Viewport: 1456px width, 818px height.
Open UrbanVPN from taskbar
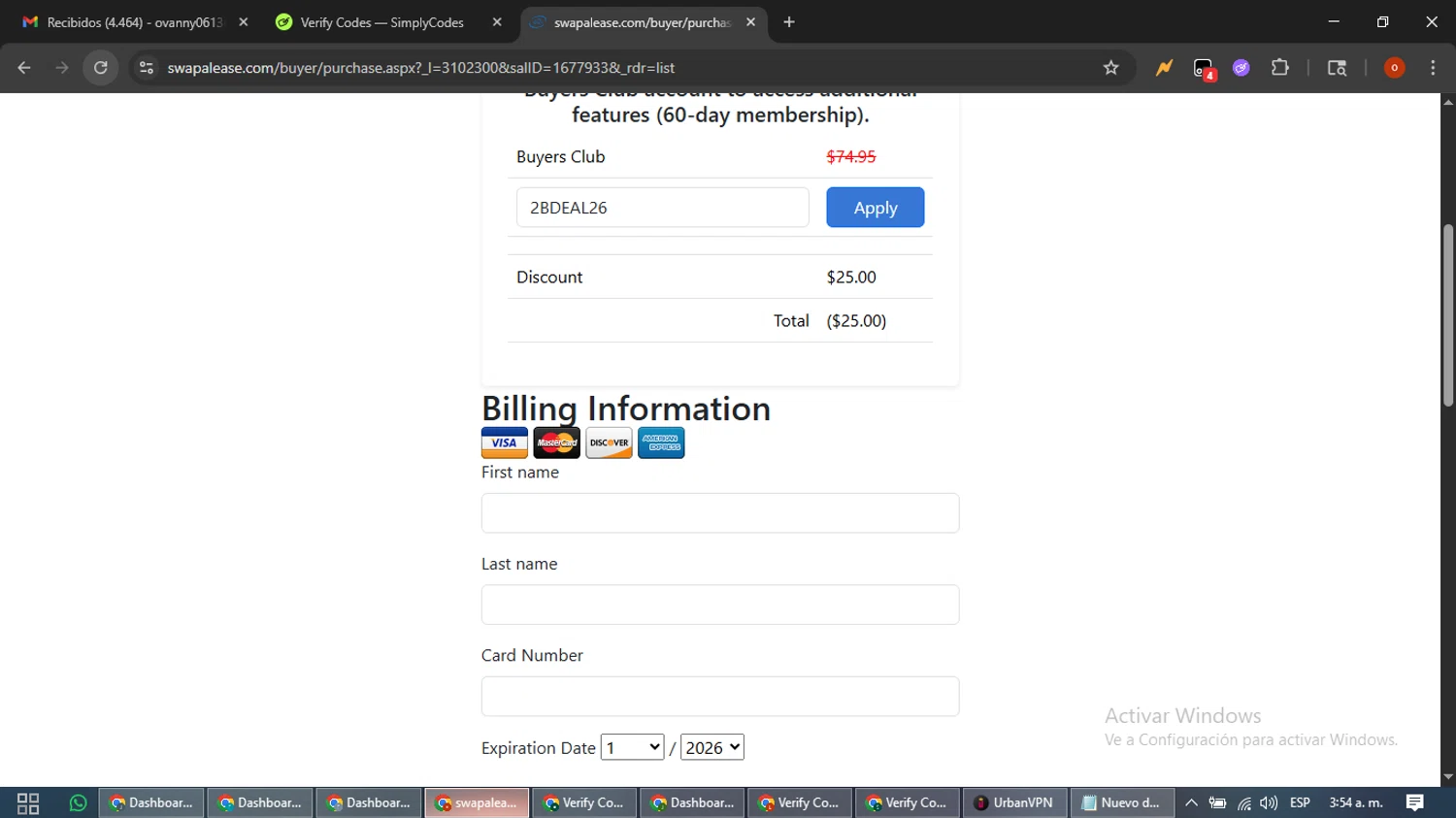1014,803
